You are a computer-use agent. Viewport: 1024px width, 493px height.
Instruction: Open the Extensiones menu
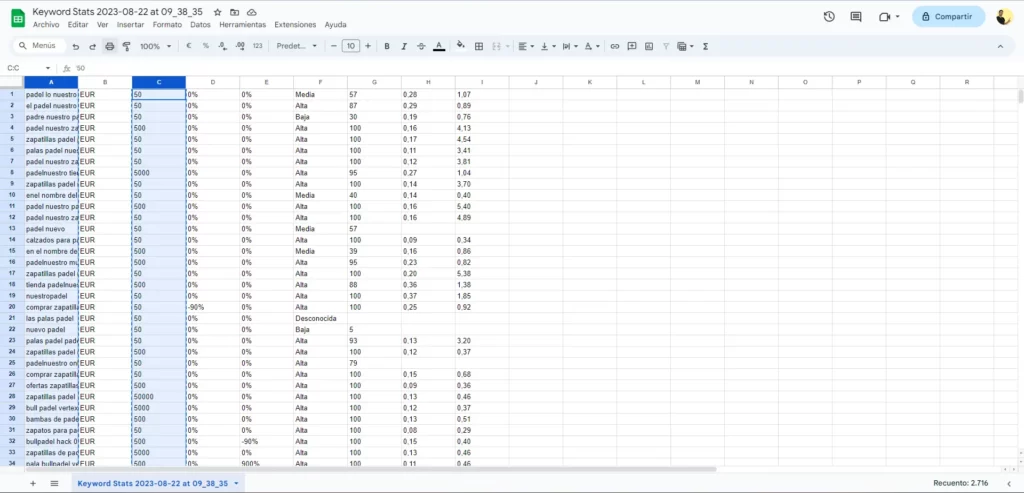[x=295, y=25]
